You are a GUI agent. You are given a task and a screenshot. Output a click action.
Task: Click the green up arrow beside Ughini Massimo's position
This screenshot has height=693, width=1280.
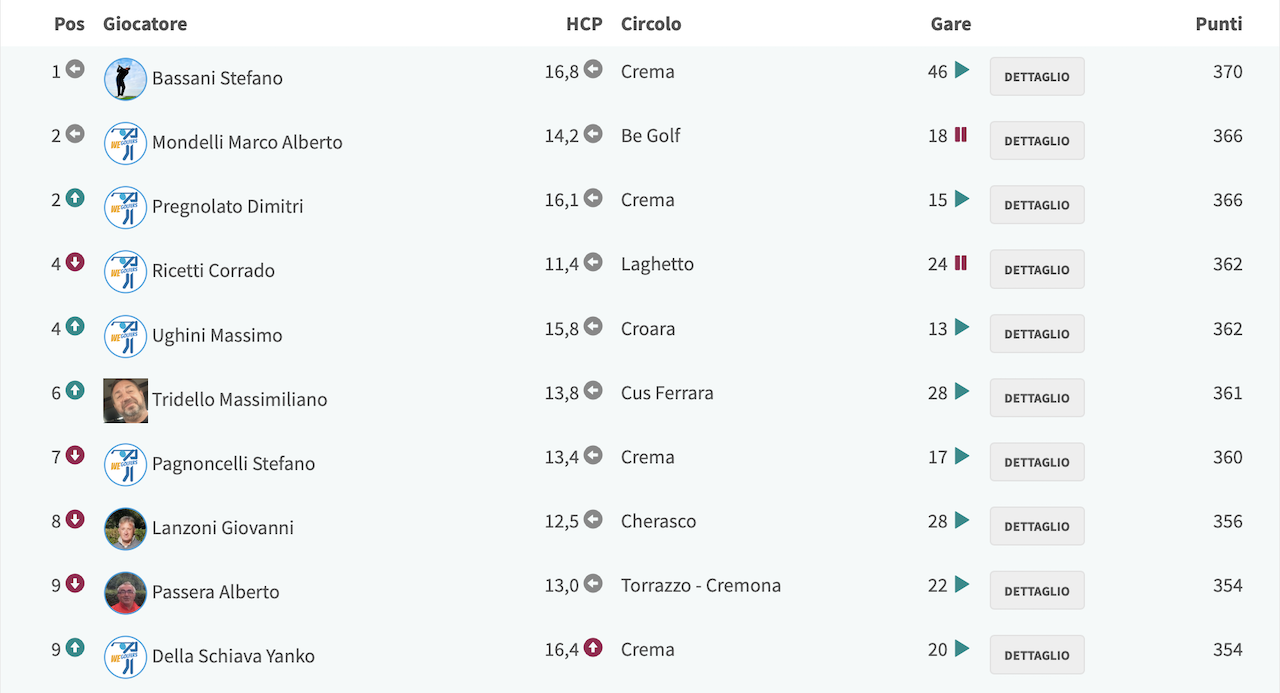[75, 326]
